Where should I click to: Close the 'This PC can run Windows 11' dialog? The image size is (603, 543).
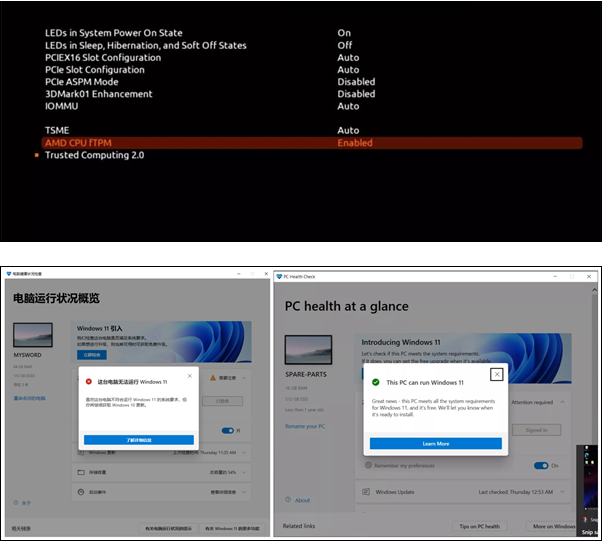tap(497, 374)
